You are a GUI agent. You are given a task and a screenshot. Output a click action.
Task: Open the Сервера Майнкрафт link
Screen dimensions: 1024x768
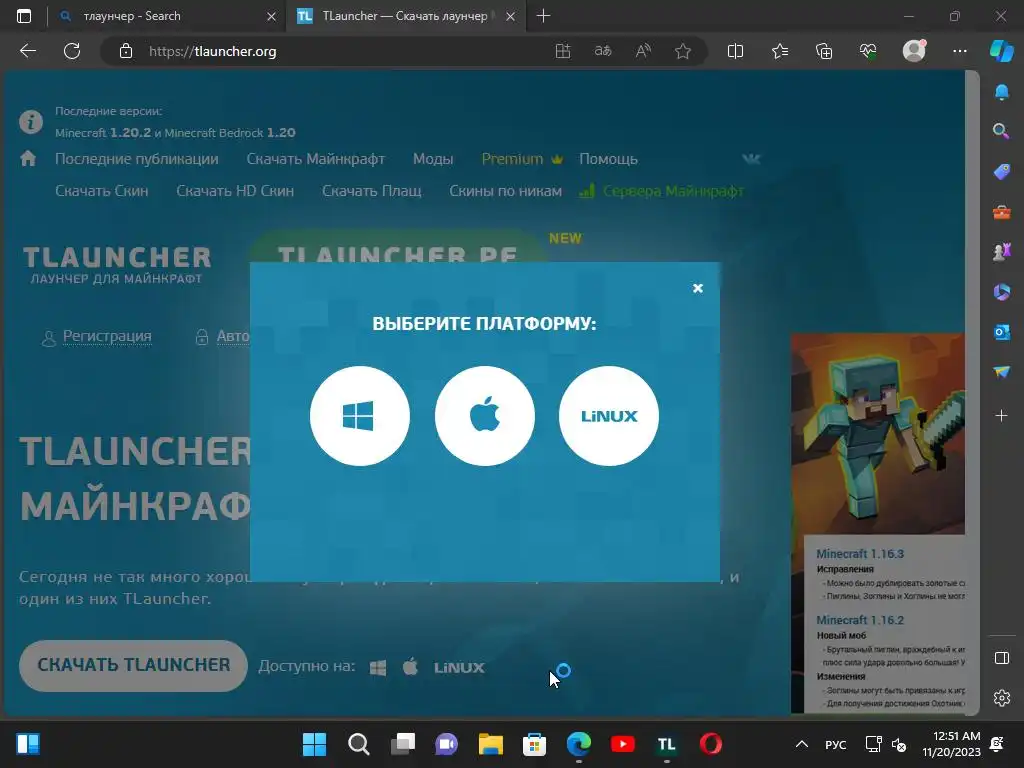[662, 191]
